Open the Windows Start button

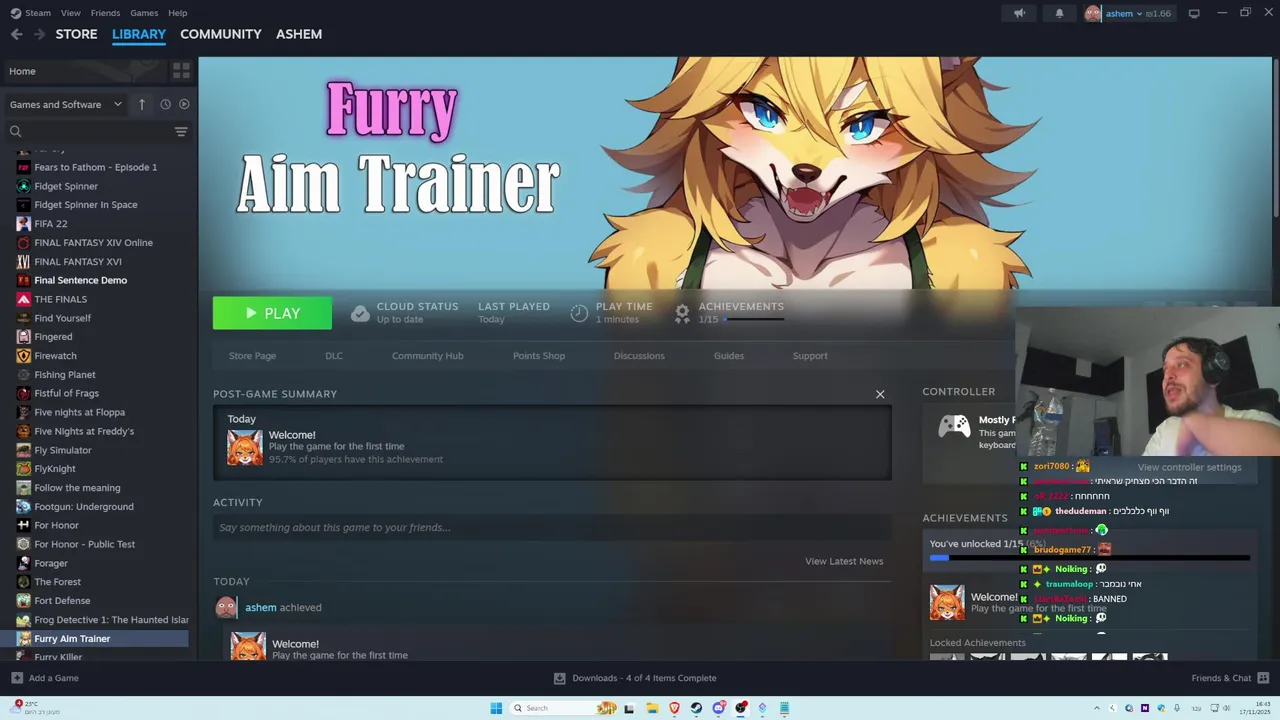[496, 708]
